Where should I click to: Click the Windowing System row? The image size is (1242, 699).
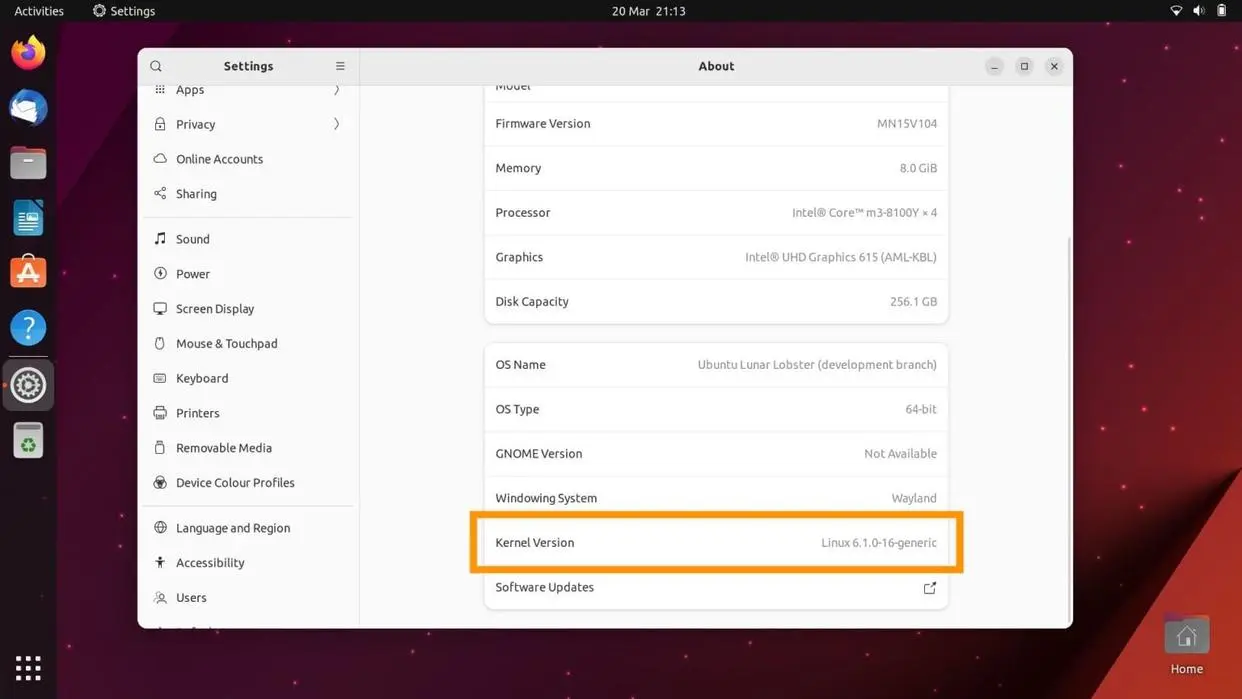coord(716,498)
